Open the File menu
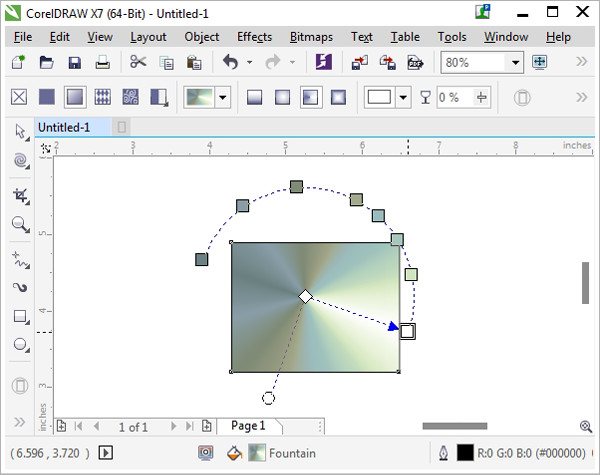 point(23,37)
